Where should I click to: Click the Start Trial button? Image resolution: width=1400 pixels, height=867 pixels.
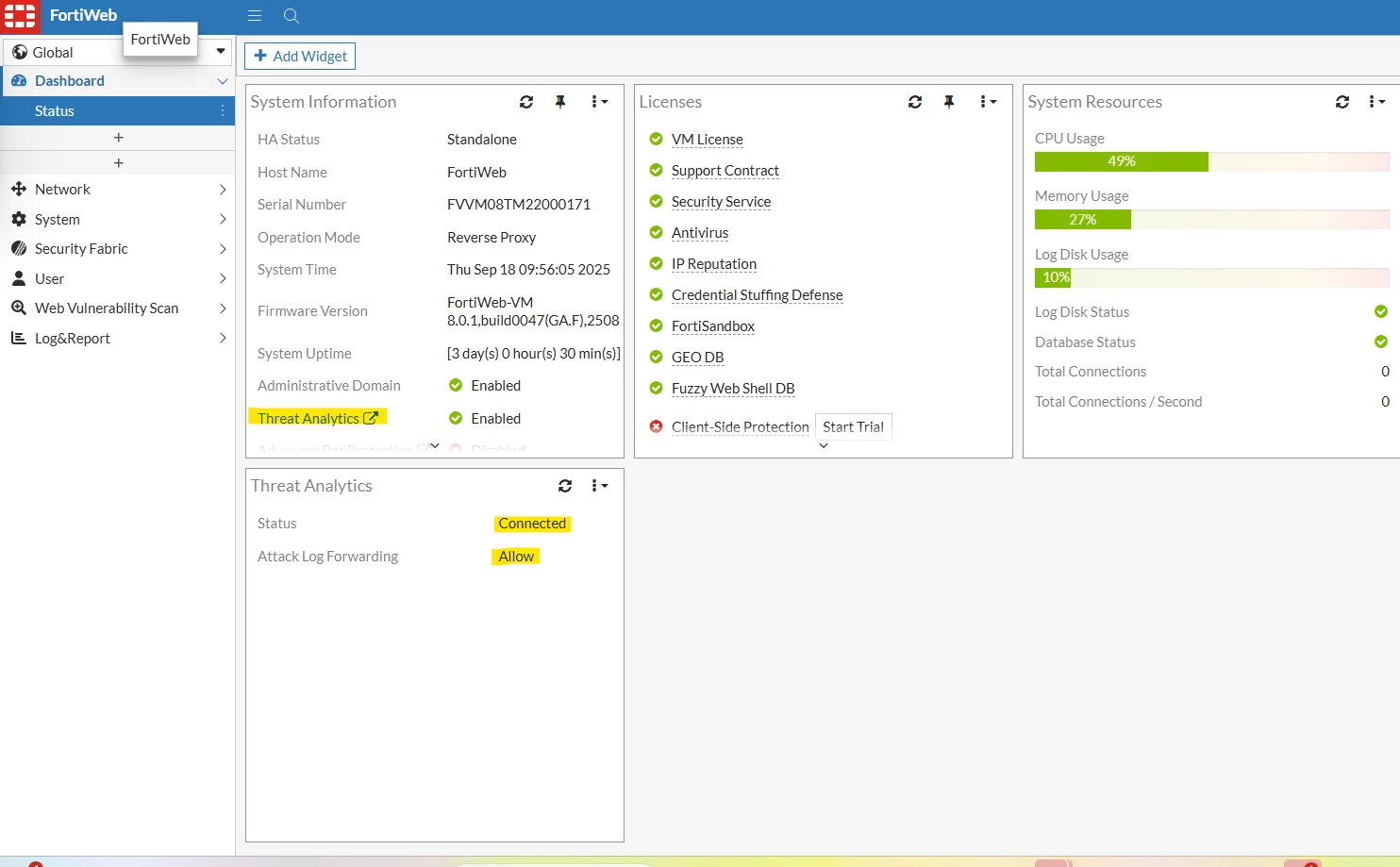[853, 426]
